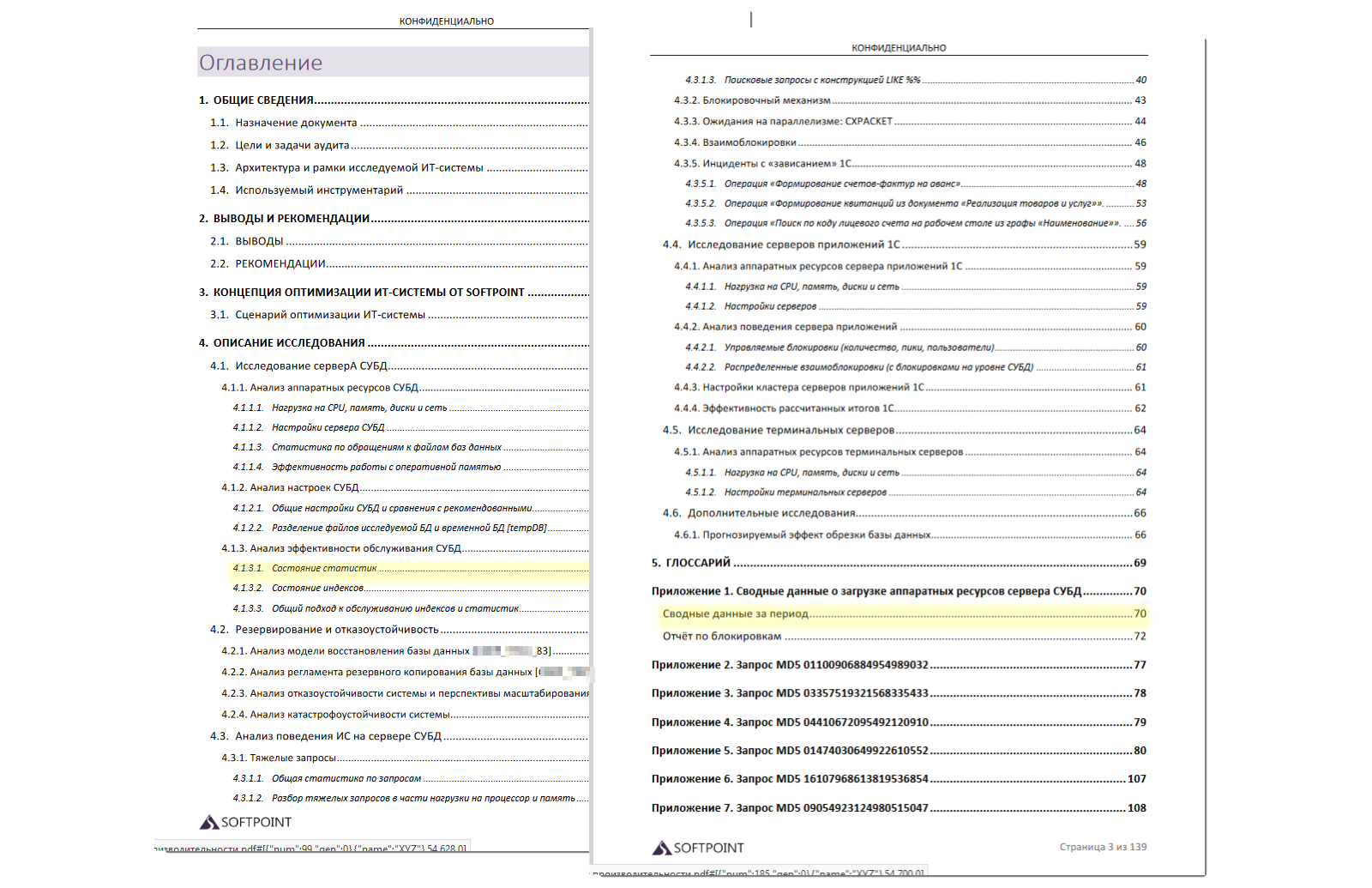This screenshot has height=888, width=1372.
Task: Open subsection '2.2. РЕКОМЕНДАЦИИ'
Action: (x=400, y=263)
